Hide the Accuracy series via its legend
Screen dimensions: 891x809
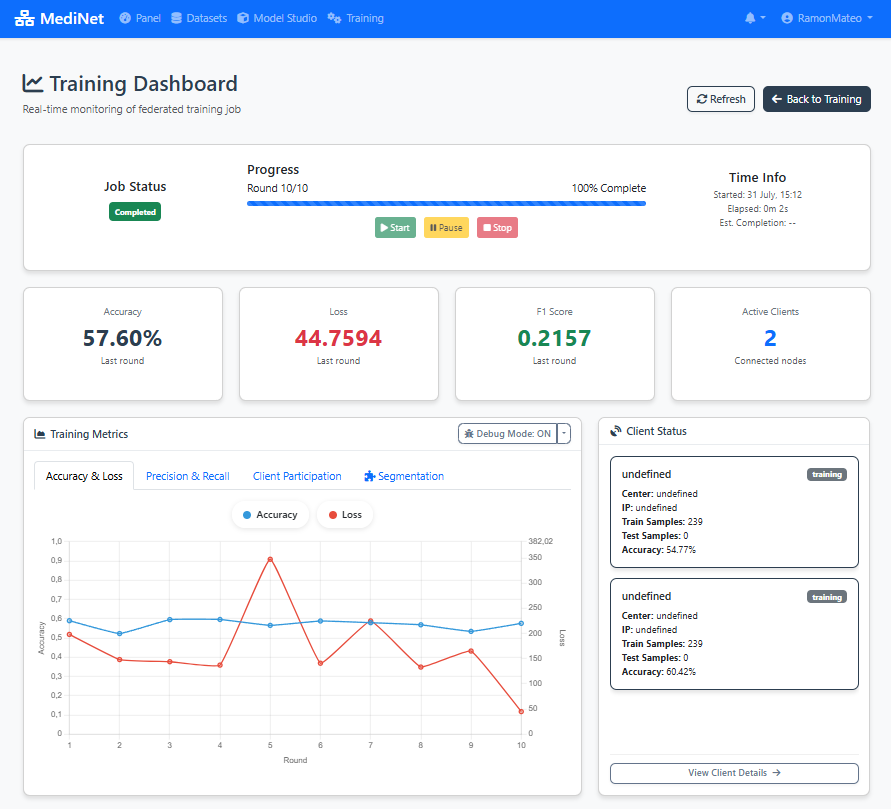269,514
